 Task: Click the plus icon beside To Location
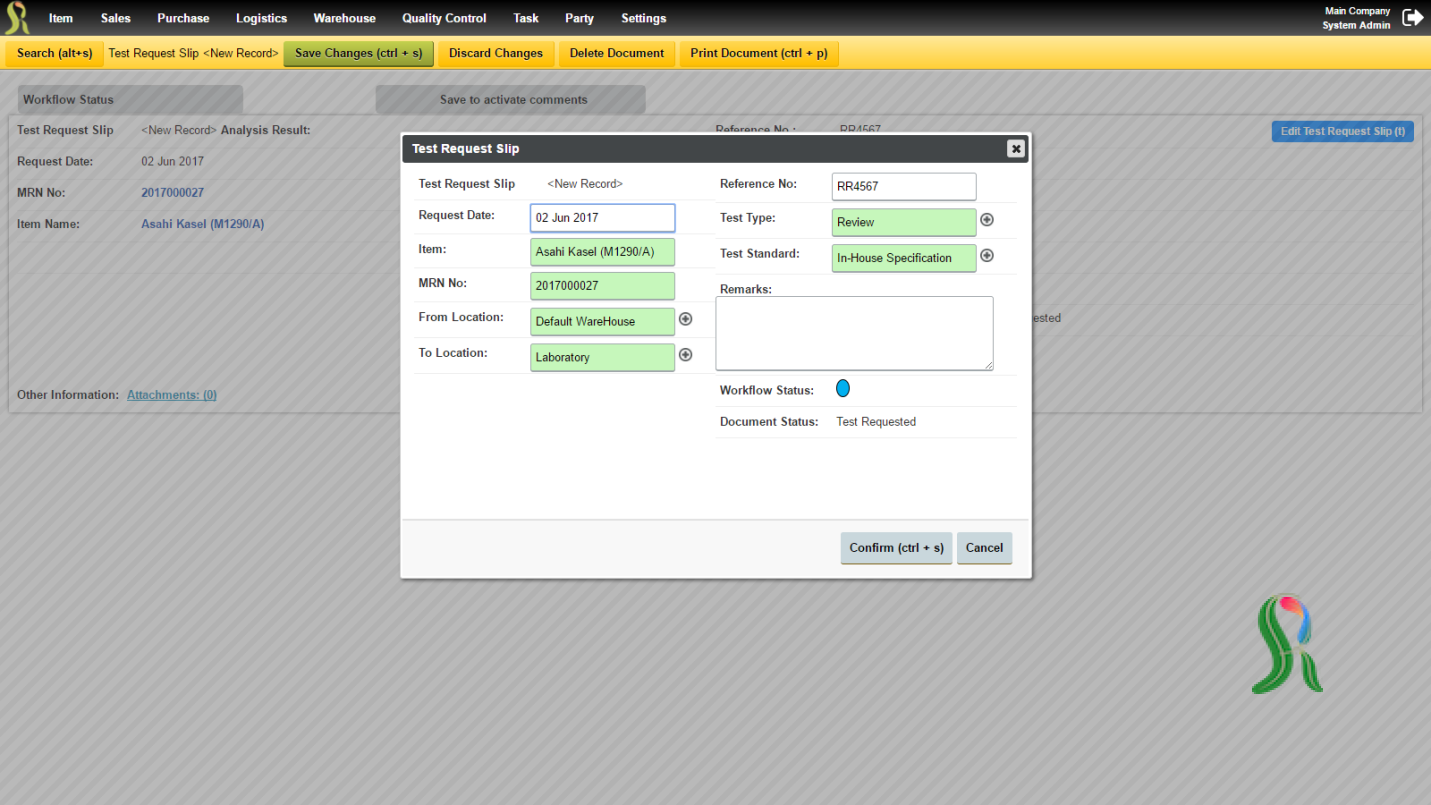tap(685, 354)
